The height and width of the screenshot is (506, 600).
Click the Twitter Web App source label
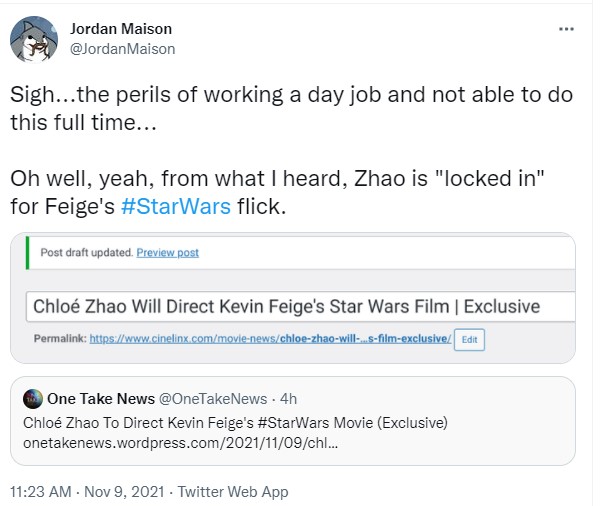coord(233,492)
